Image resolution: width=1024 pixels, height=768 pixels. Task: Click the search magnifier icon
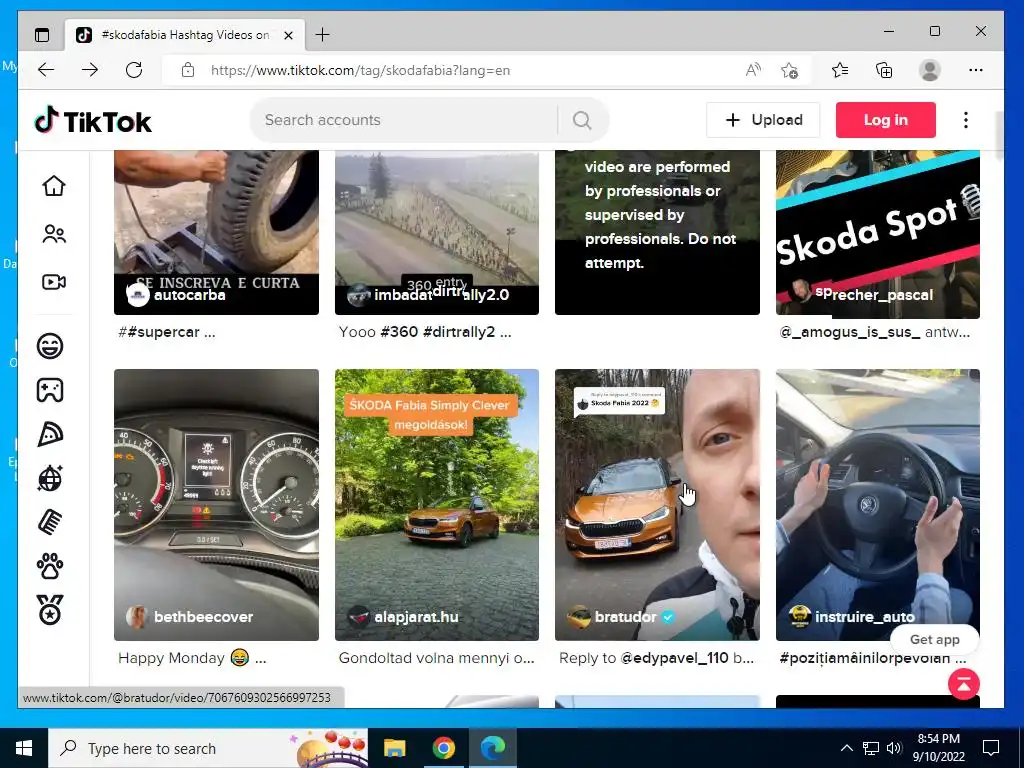pyautogui.click(x=582, y=120)
